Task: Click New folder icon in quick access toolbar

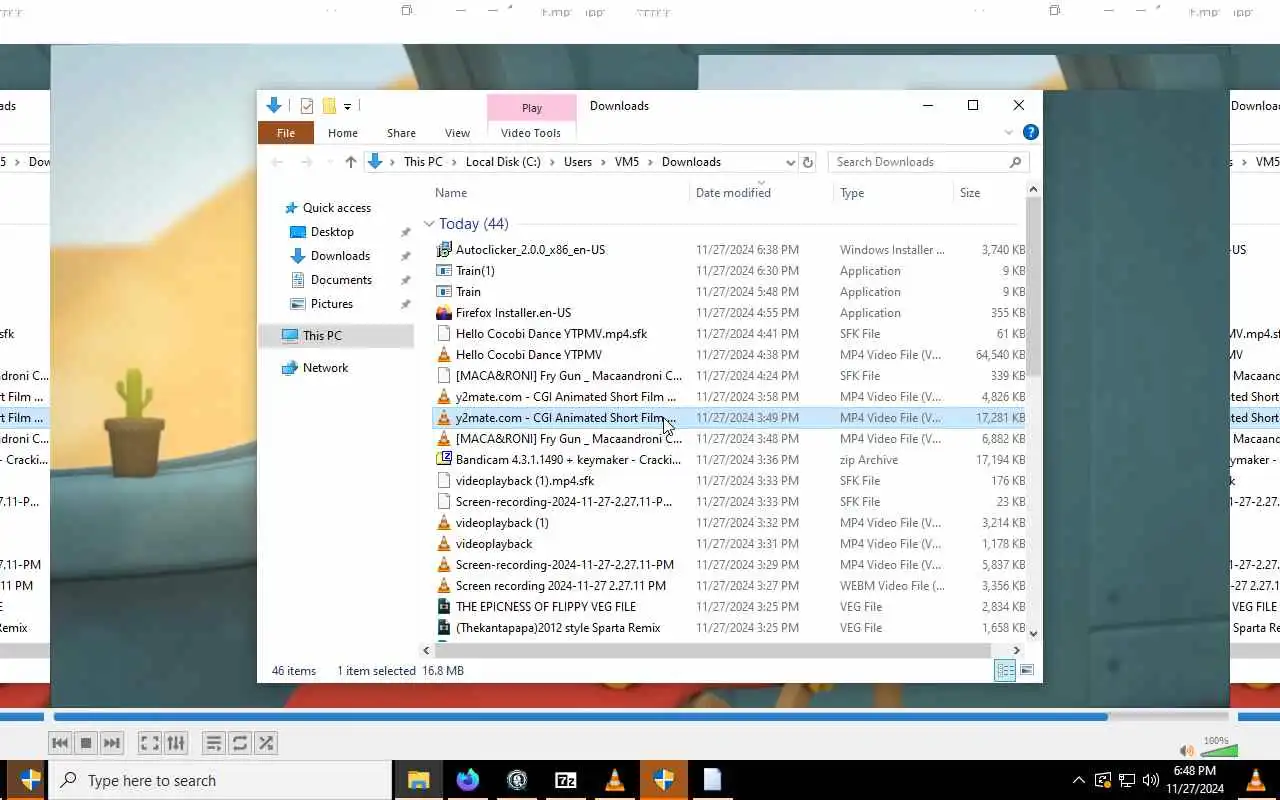Action: 329,106
